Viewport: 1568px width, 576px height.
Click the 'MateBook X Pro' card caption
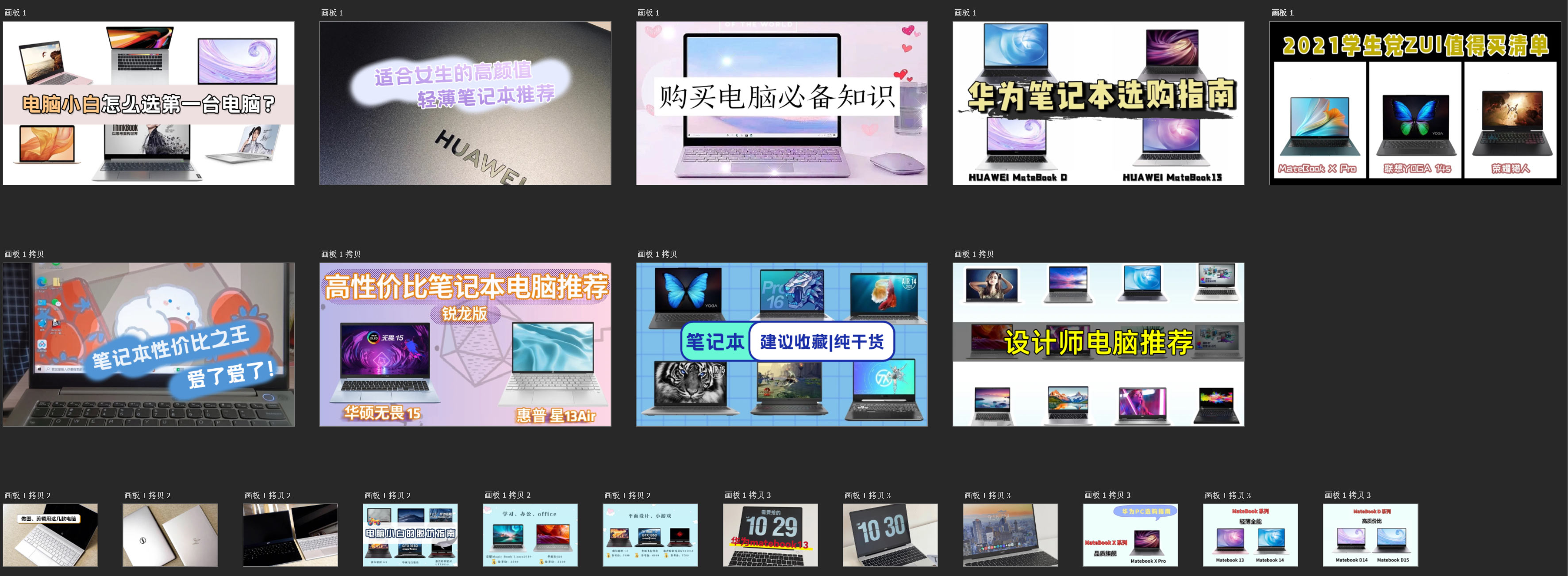[x=1317, y=168]
